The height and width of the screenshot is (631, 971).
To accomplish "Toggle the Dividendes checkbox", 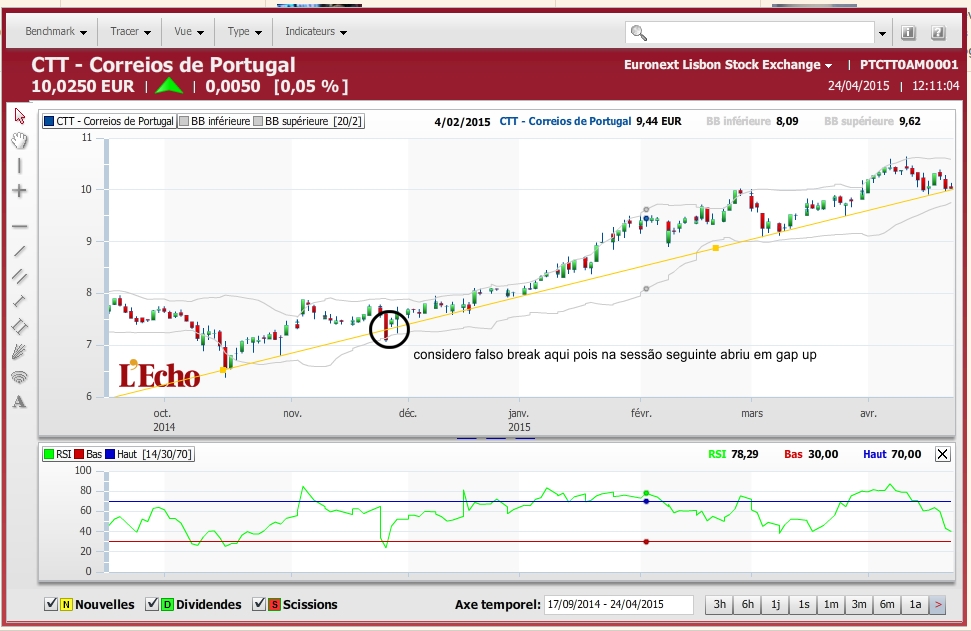I will point(152,604).
